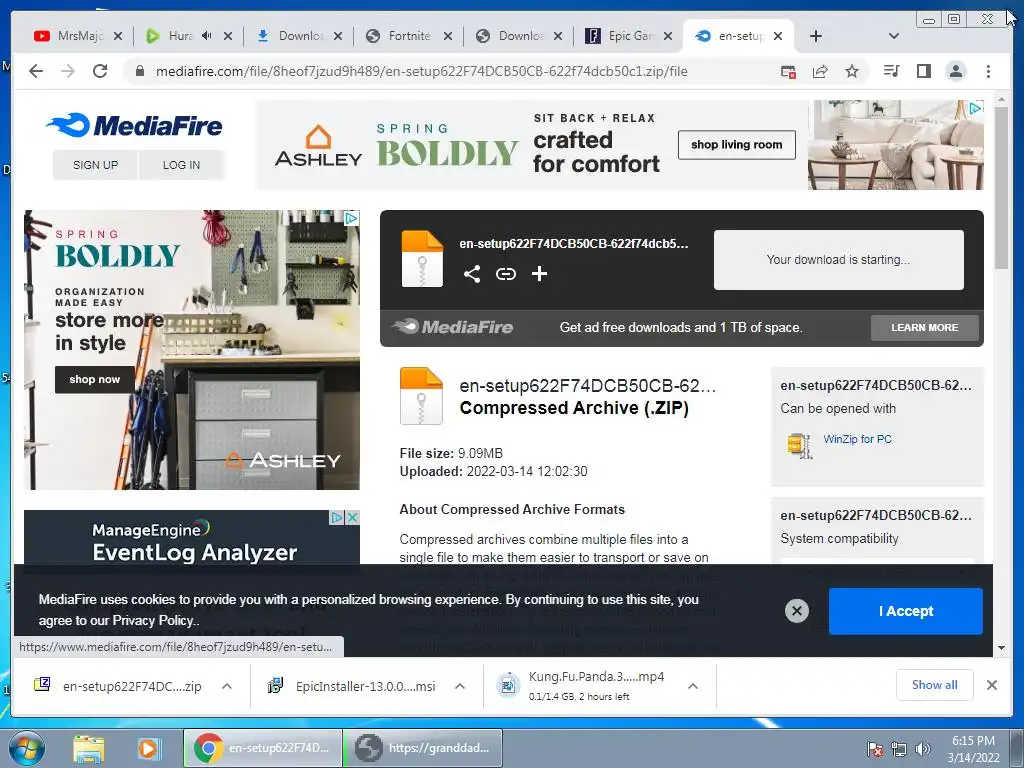Switch to the Downloads tab with arrow icon
1024x768 pixels.
click(291, 36)
